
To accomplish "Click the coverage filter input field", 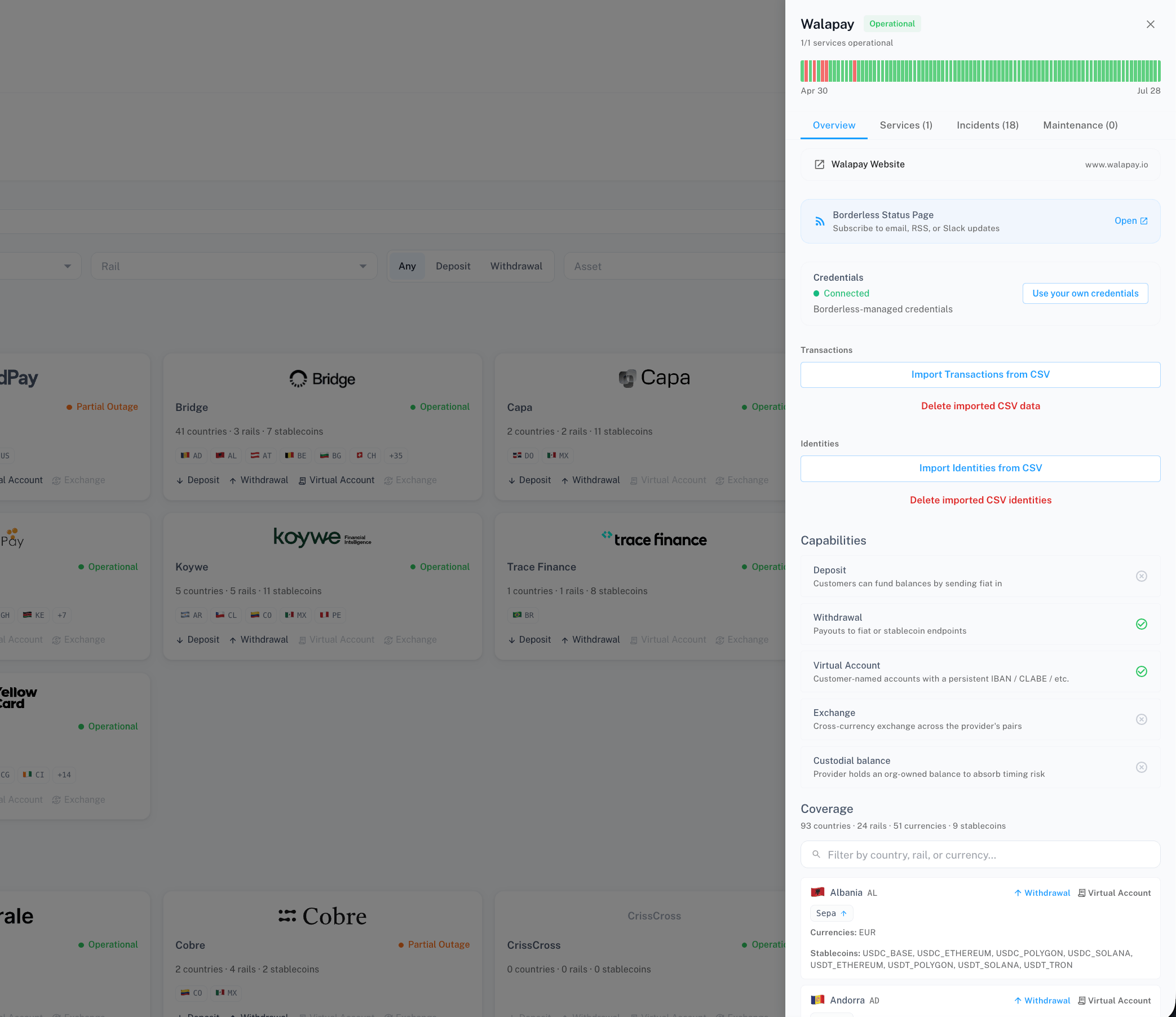I will pyautogui.click(x=980, y=855).
